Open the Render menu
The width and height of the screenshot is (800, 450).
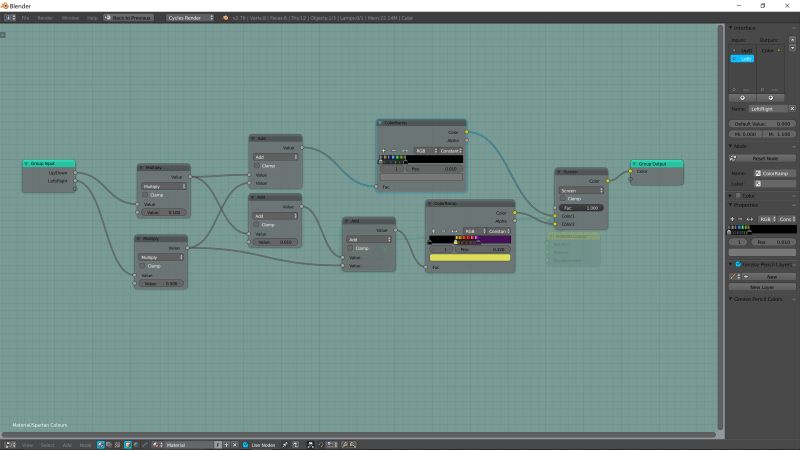(45, 18)
